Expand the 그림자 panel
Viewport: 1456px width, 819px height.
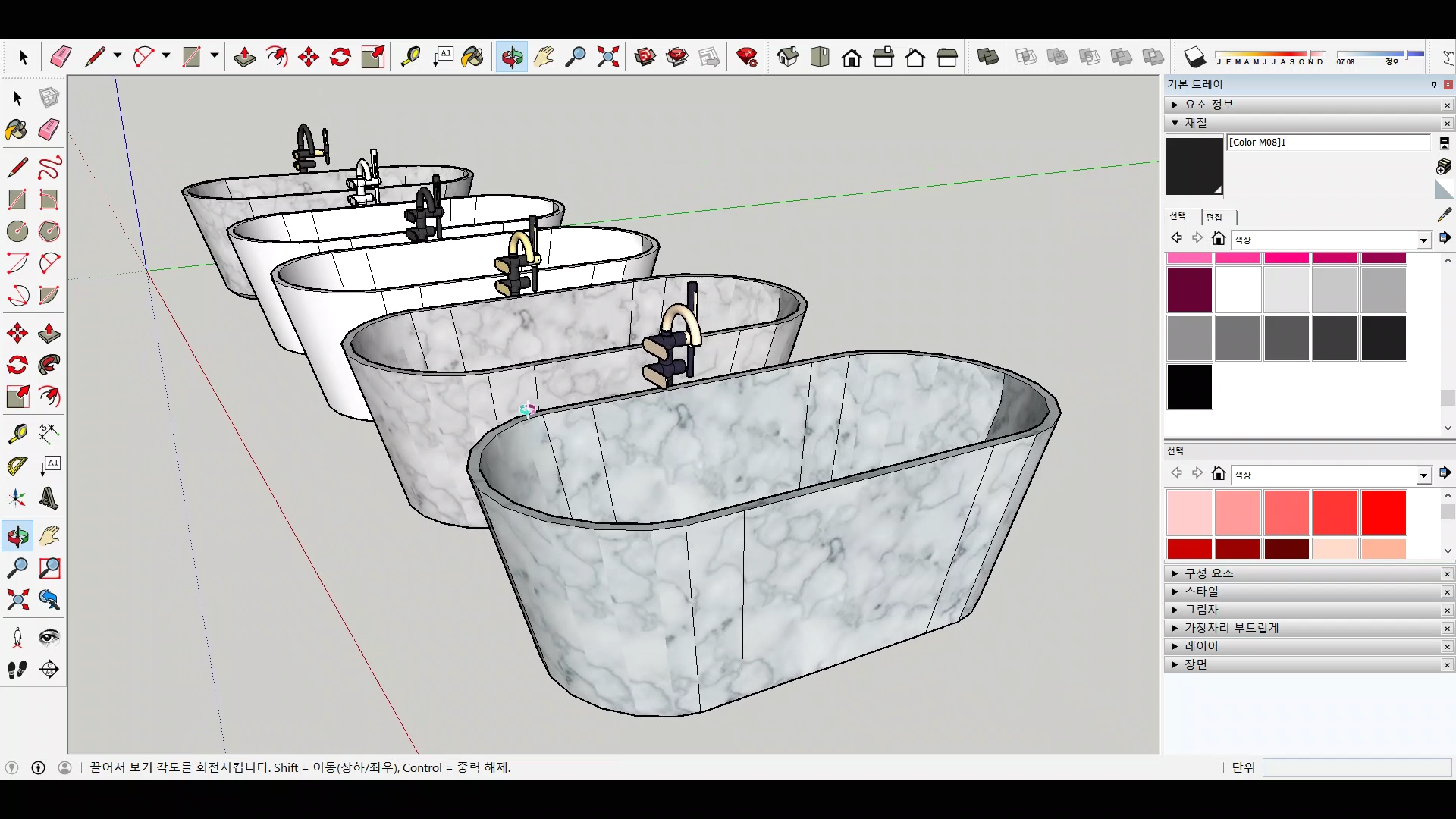1201,610
